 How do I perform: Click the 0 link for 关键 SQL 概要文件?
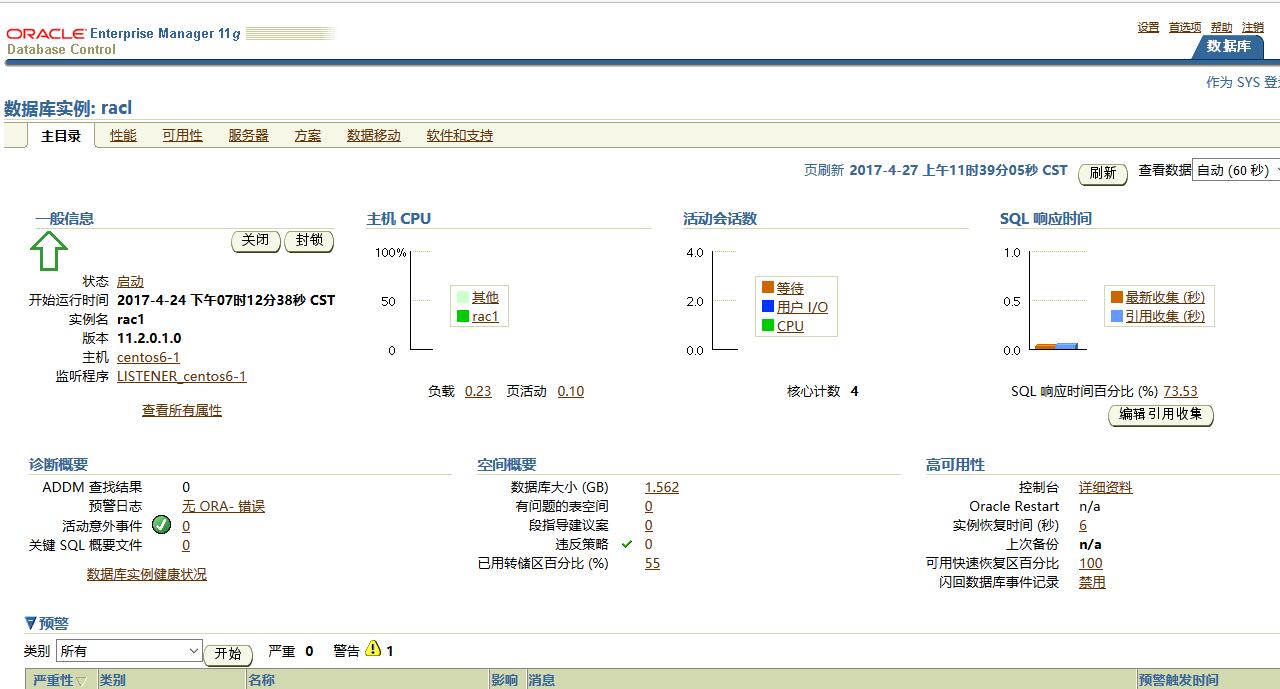point(186,545)
